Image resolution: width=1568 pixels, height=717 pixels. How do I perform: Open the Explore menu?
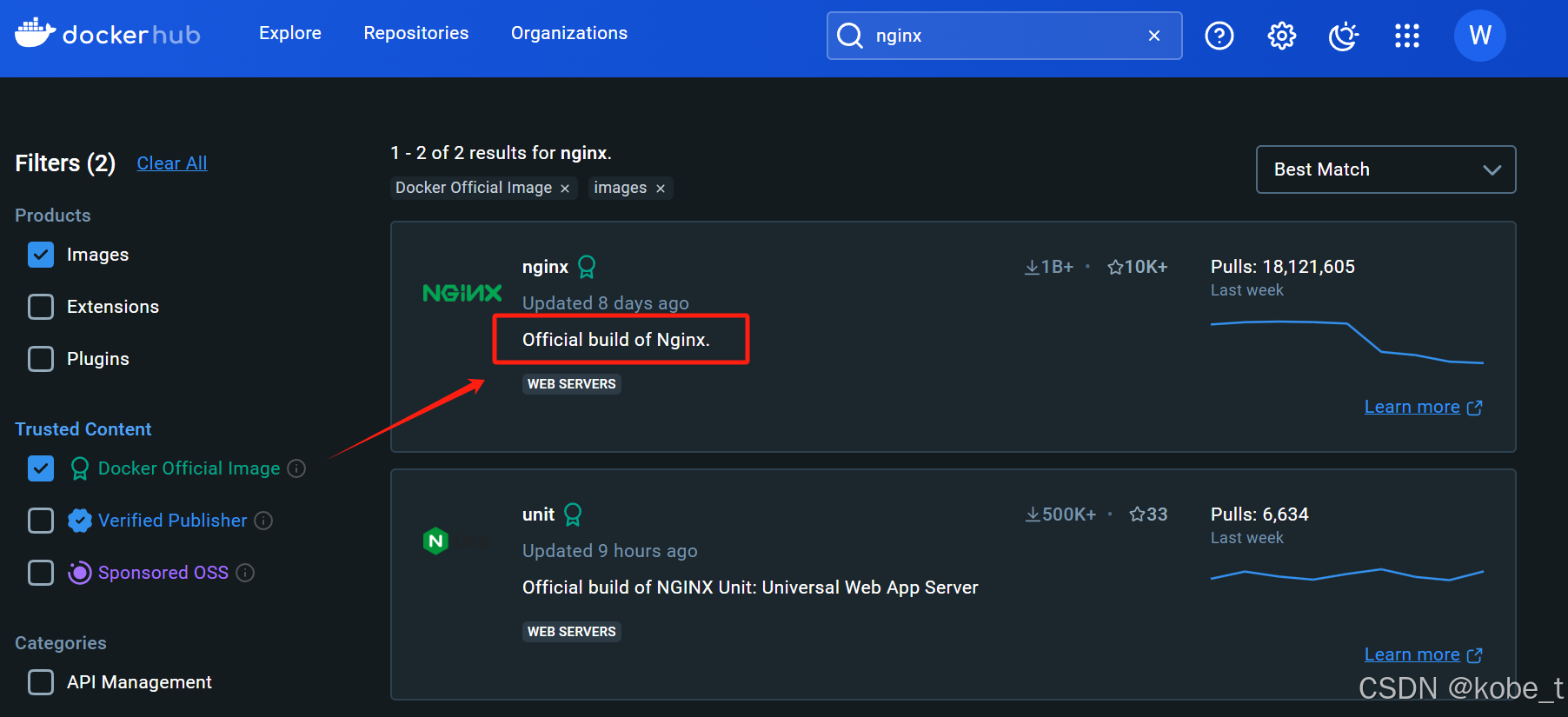[x=290, y=33]
